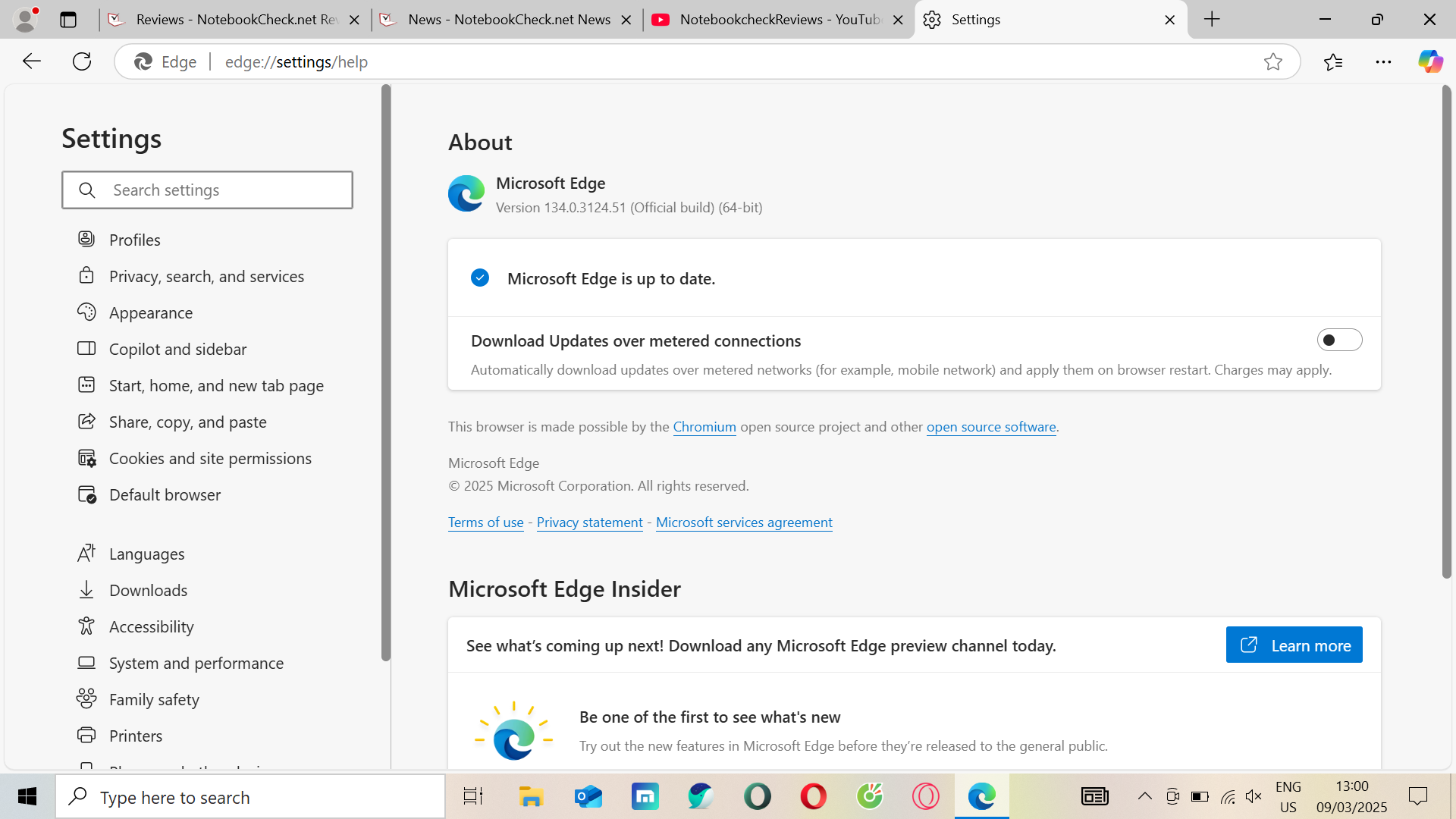Click the Search settings field
The height and width of the screenshot is (819, 1456).
207,190
